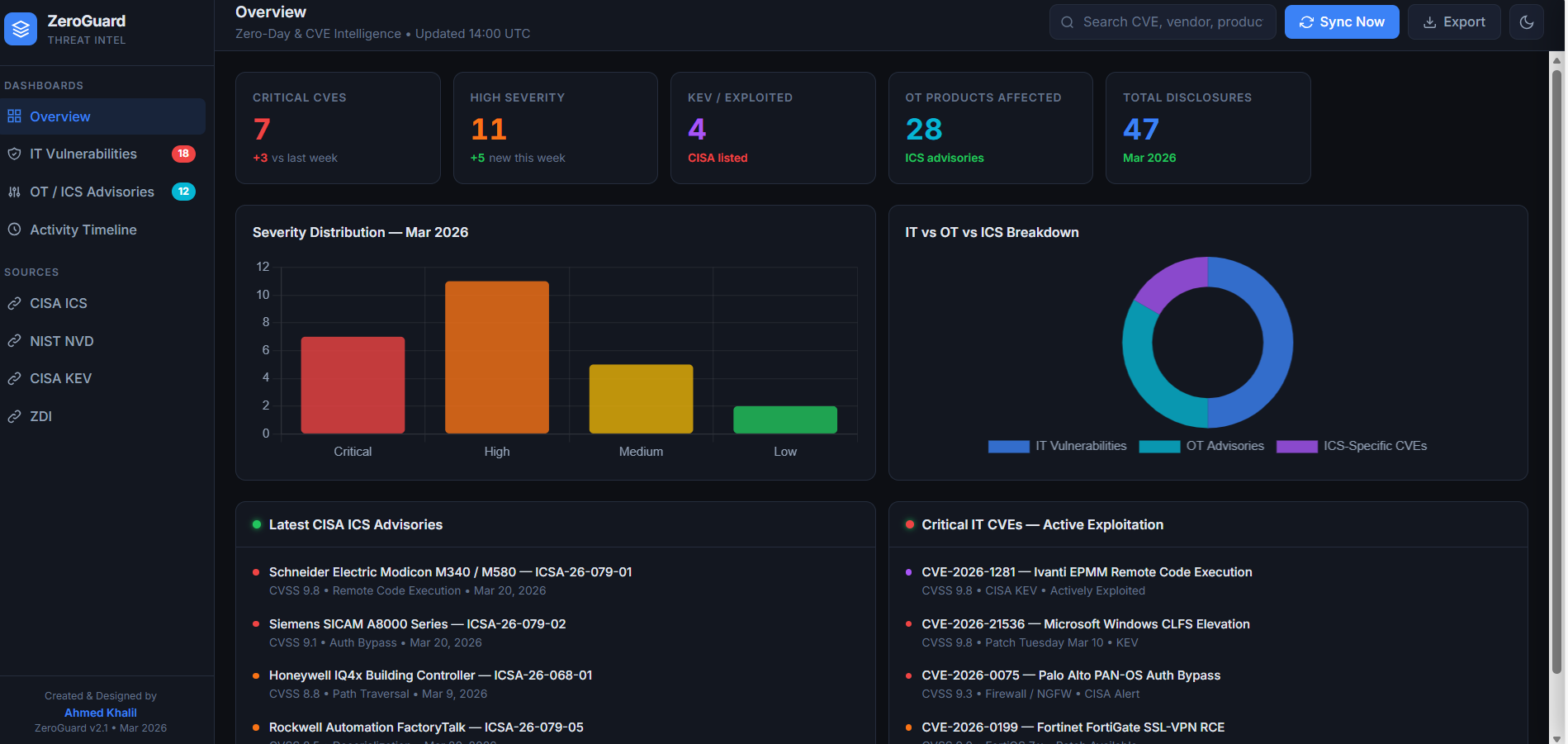
Task: Open the KEV / Exploited stat card
Action: point(773,128)
